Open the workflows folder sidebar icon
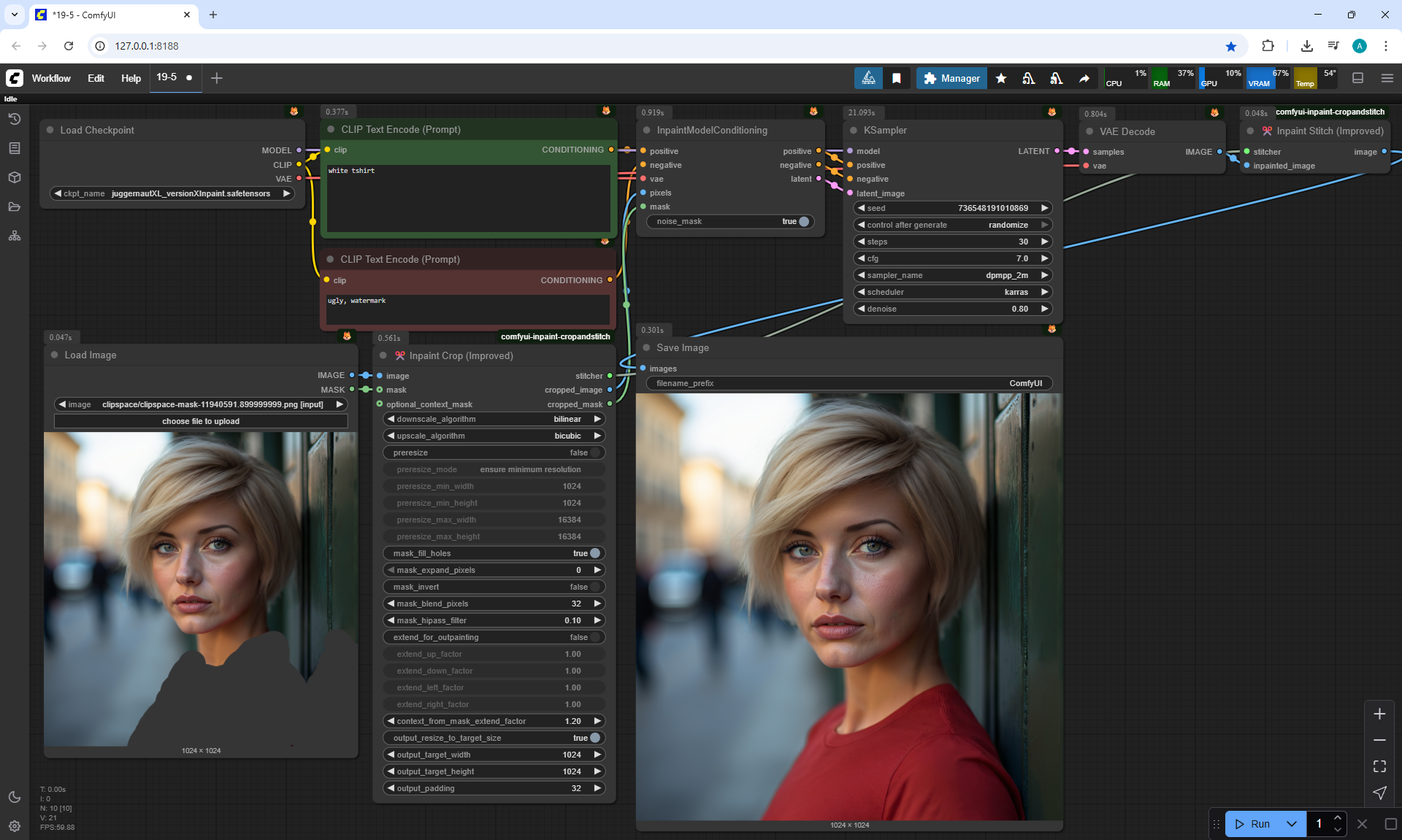Image resolution: width=1402 pixels, height=840 pixels. click(15, 207)
